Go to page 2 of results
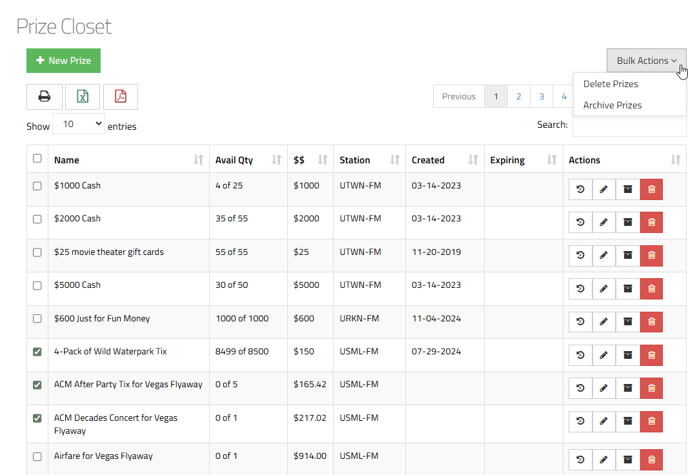This screenshot has width=688, height=475. [x=518, y=97]
